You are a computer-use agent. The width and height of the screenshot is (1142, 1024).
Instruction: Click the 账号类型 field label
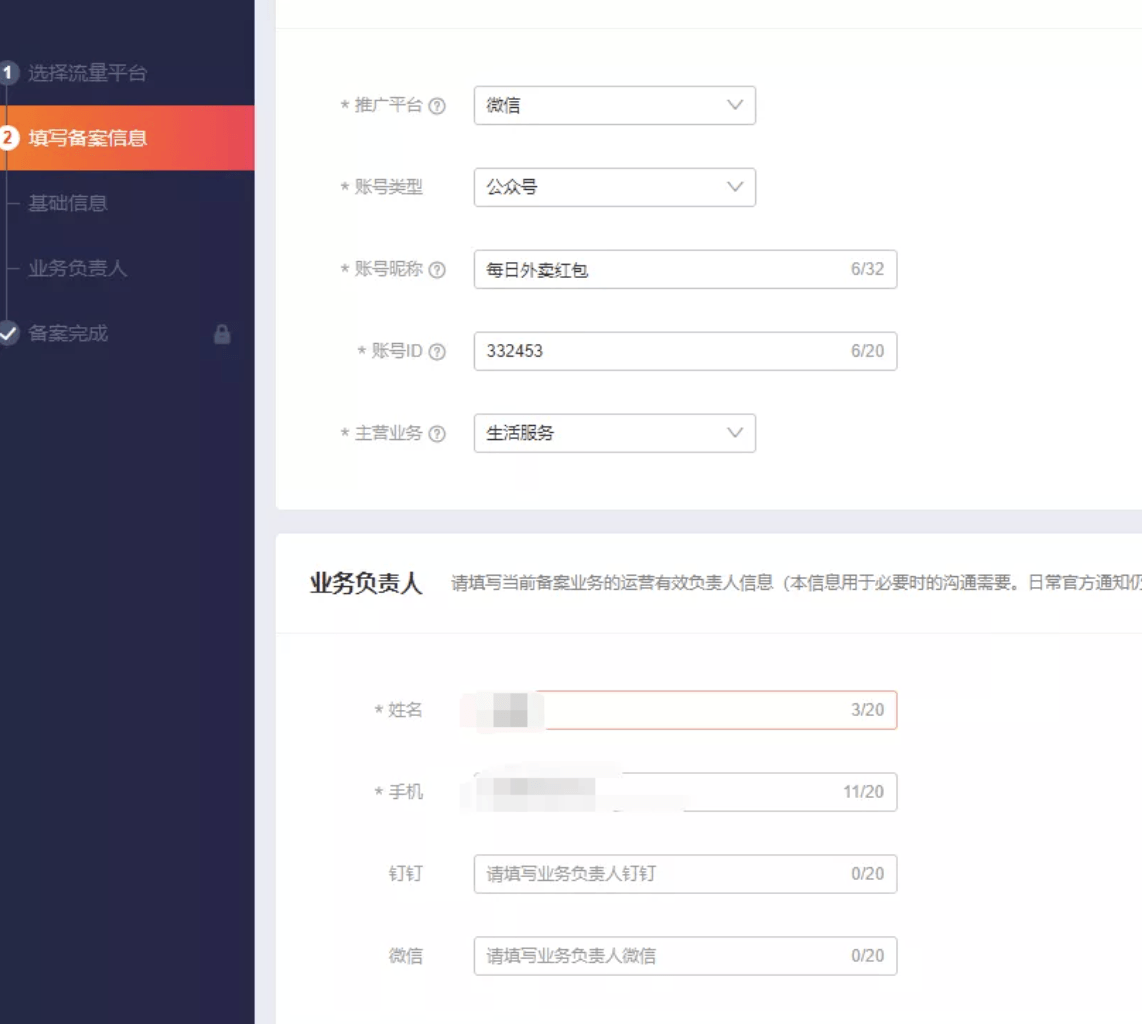[x=388, y=187]
